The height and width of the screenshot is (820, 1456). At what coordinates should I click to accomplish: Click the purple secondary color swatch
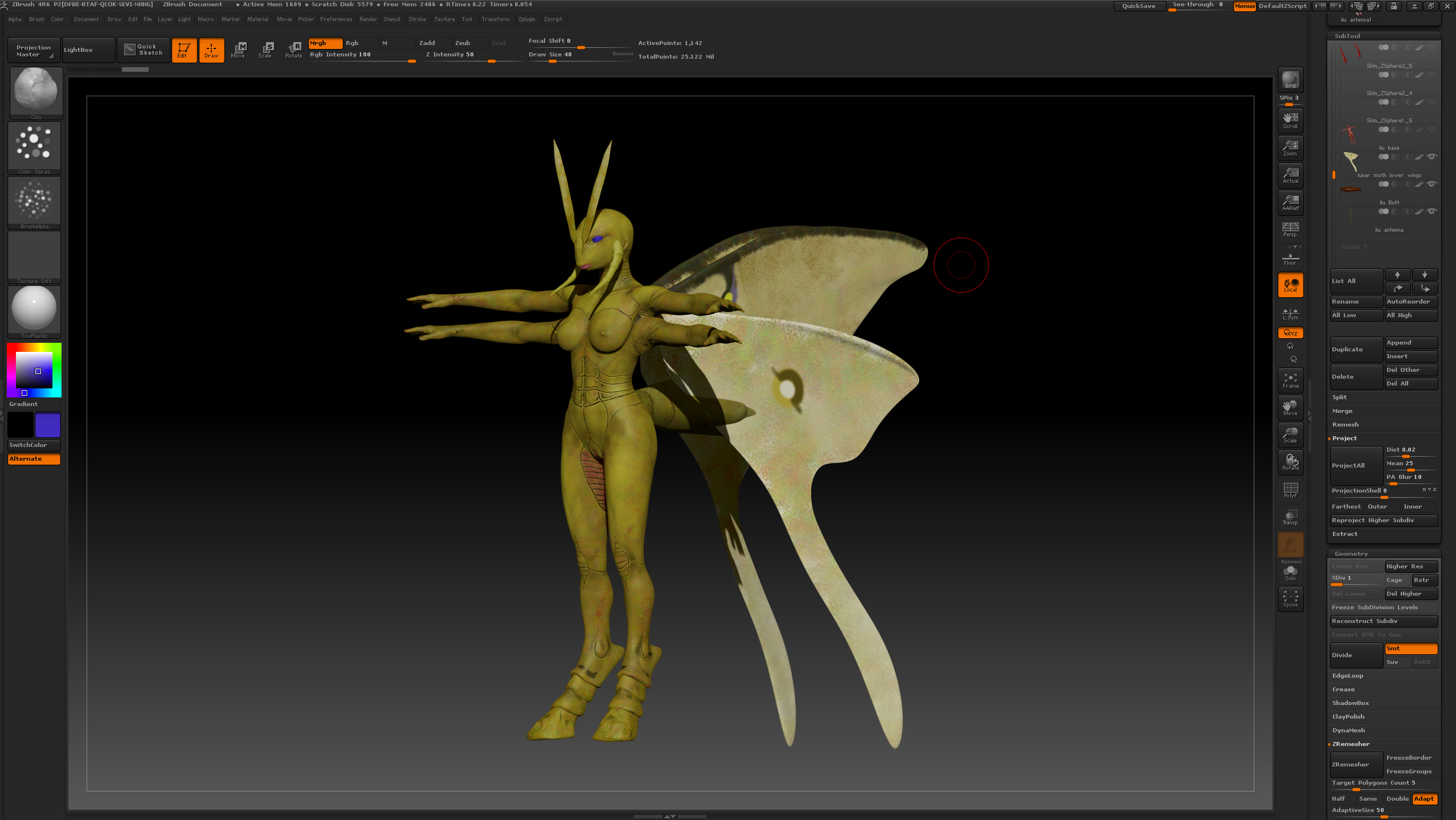[48, 425]
